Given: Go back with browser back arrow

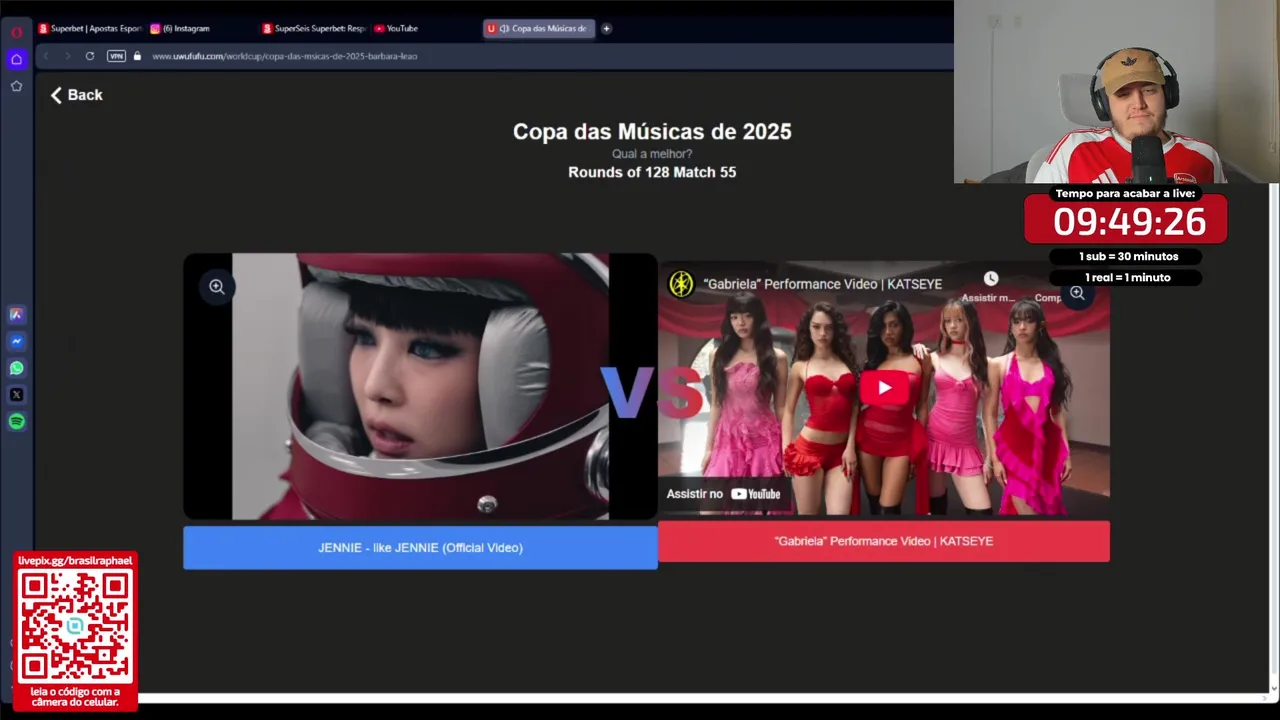Looking at the screenshot, I should [46, 56].
